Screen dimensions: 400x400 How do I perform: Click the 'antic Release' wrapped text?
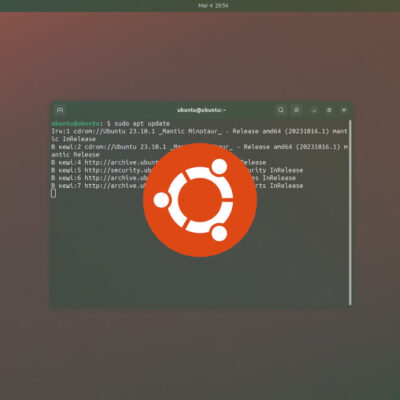[x=75, y=155]
